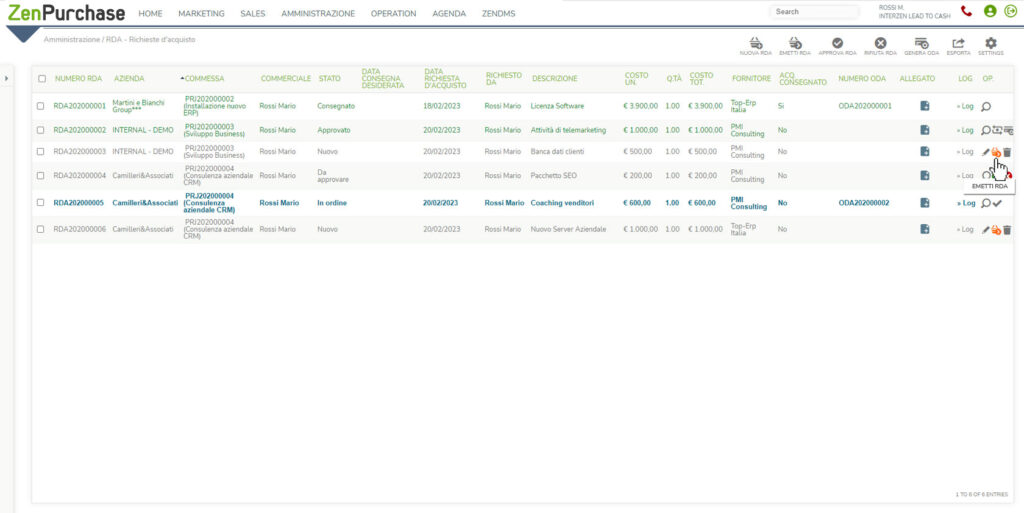Open the Marketing menu in the top bar
The height and width of the screenshot is (513, 1024).
pyautogui.click(x=201, y=13)
